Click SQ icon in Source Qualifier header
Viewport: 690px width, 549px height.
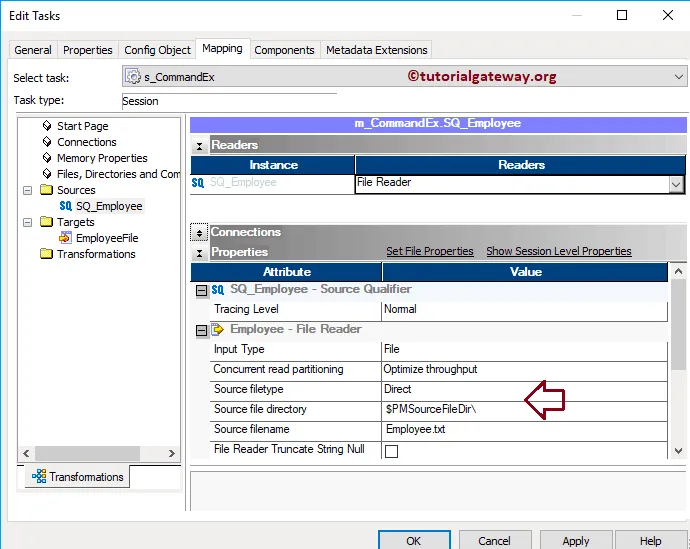pyautogui.click(x=217, y=289)
